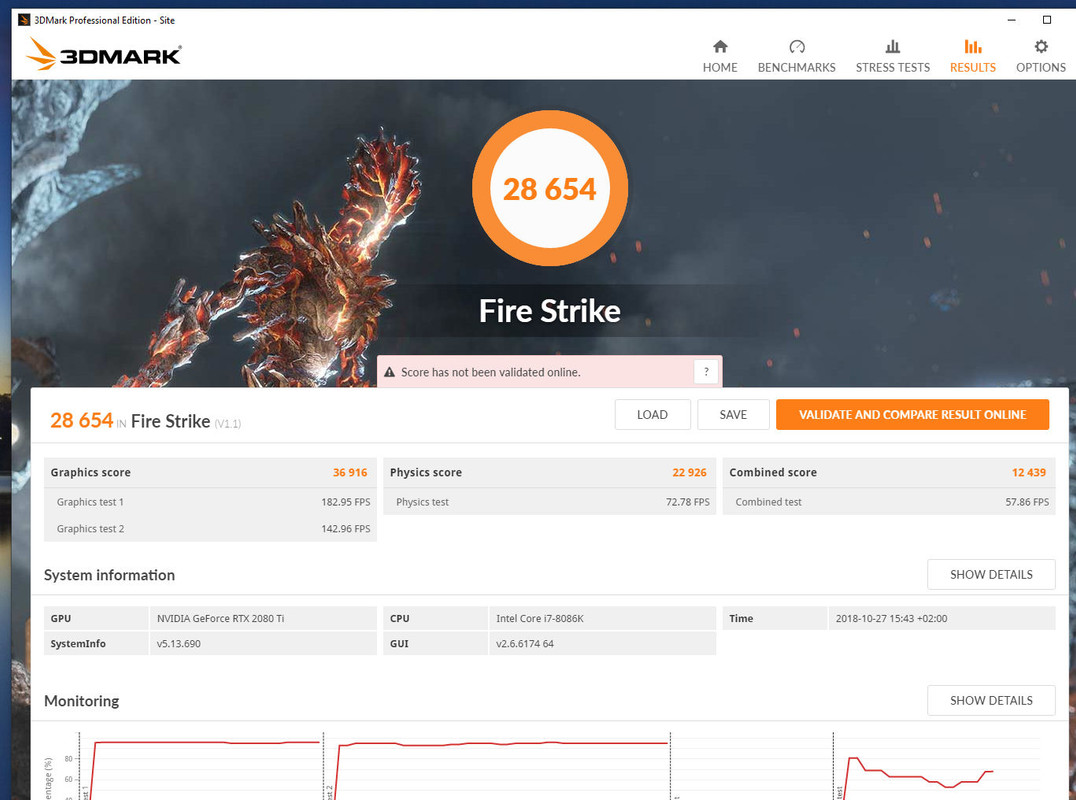1076x800 pixels.
Task: Click the Physics test row label
Action: (x=422, y=502)
